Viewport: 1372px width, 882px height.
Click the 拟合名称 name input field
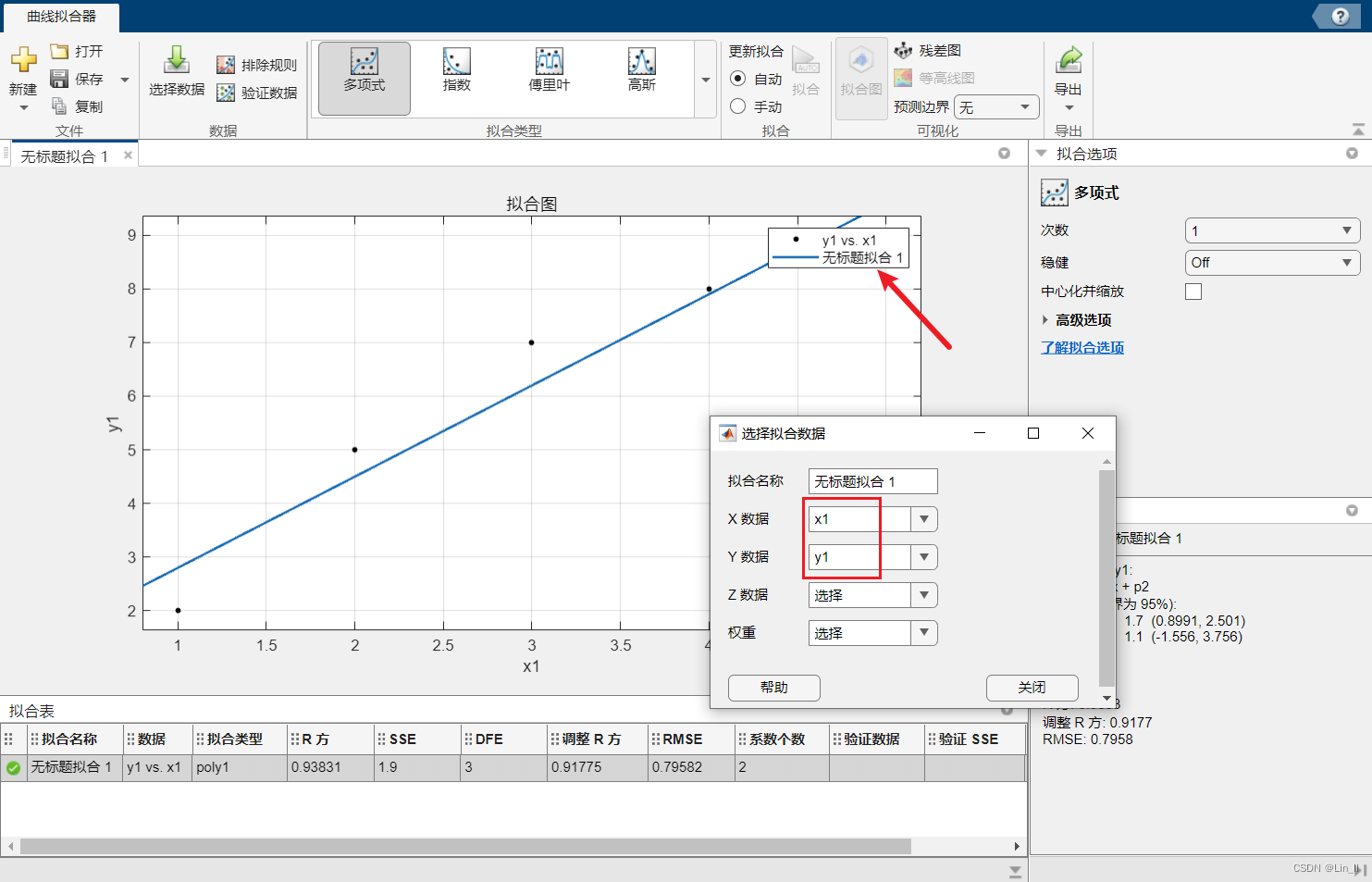coord(871,480)
